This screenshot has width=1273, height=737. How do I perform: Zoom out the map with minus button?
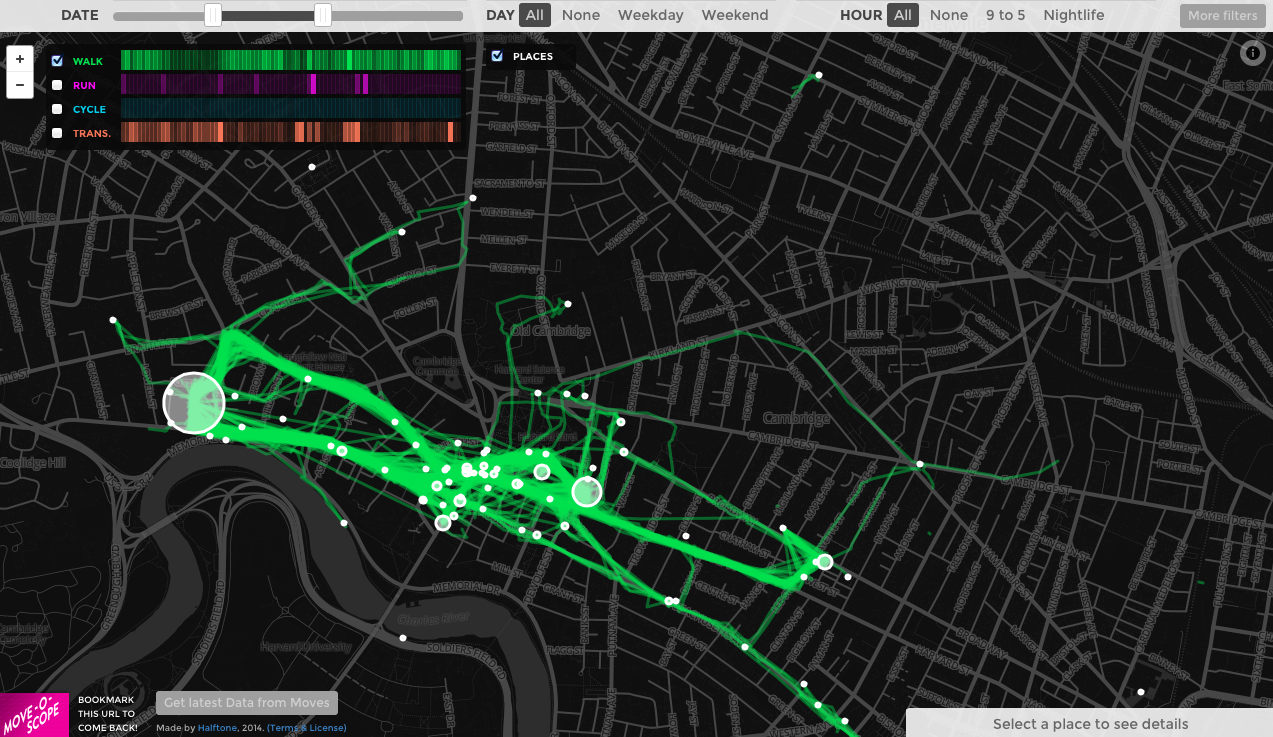pyautogui.click(x=20, y=85)
